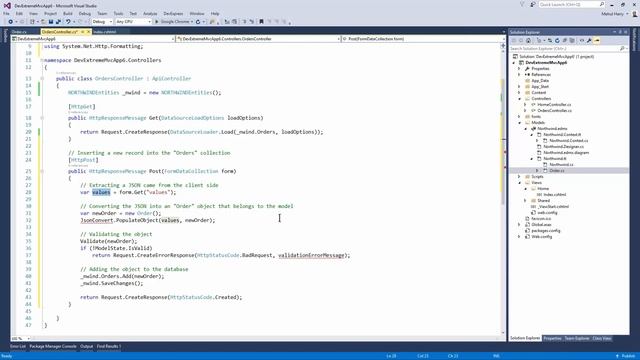Viewport: 640px width, 360px height.
Task: Click the notifications flag icon in title bar
Action: 522,4
